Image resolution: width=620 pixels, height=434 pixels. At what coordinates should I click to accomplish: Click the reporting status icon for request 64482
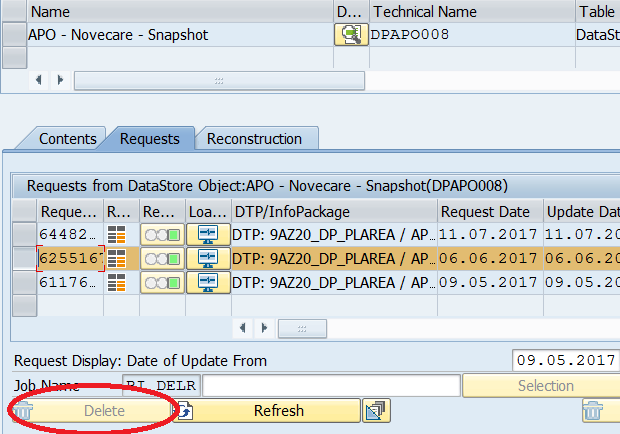pos(118,234)
